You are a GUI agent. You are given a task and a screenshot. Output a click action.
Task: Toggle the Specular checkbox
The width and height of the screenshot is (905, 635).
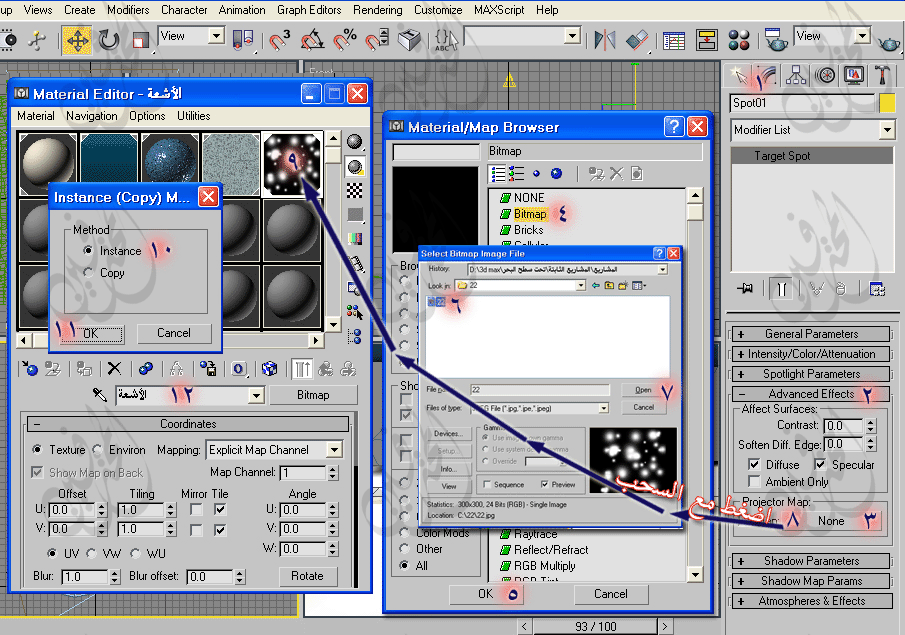click(820, 464)
